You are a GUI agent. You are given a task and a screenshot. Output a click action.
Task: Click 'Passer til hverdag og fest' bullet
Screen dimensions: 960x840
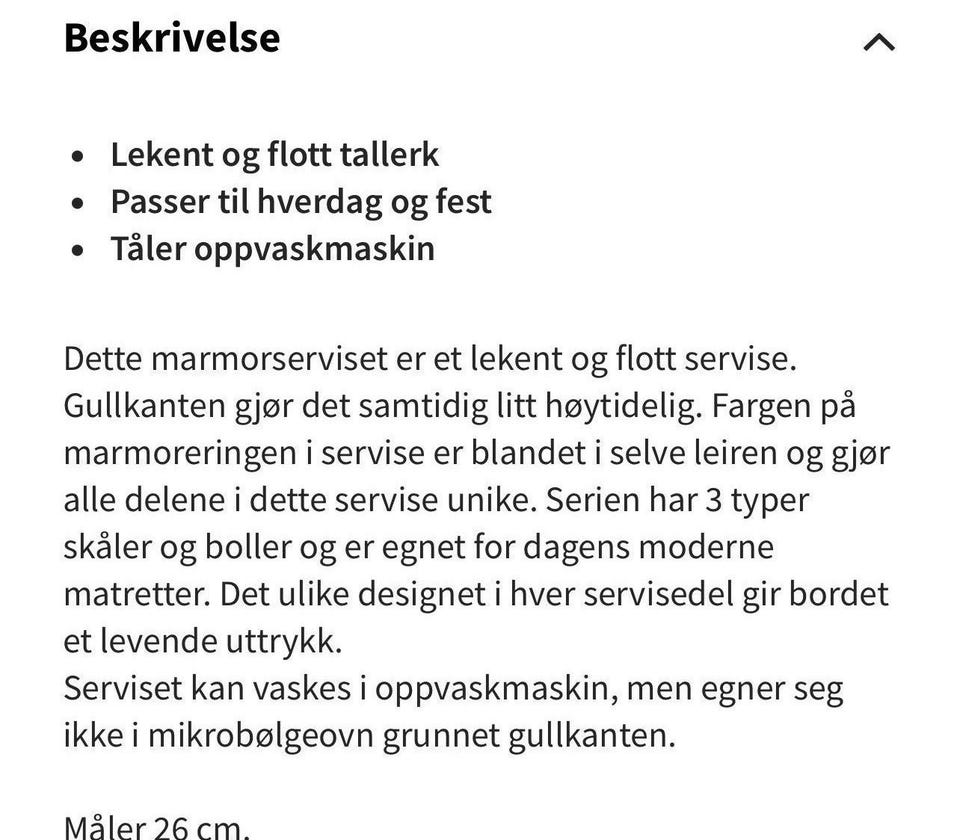coord(302,201)
